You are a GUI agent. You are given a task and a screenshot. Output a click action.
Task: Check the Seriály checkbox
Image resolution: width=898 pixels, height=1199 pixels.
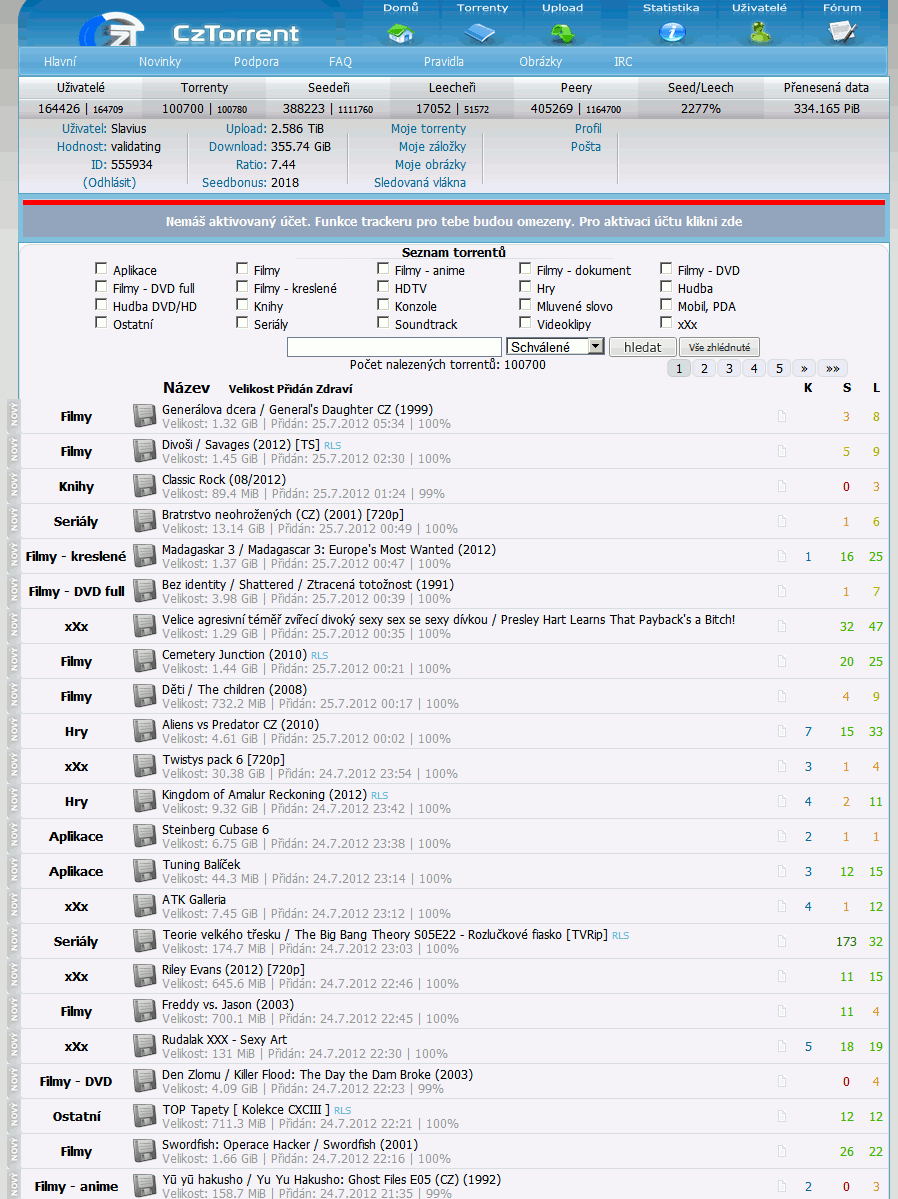click(x=242, y=323)
